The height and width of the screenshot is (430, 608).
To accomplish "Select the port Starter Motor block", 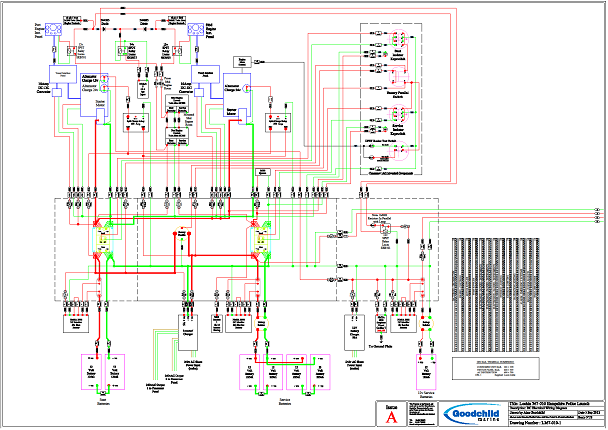I will coord(101,112).
